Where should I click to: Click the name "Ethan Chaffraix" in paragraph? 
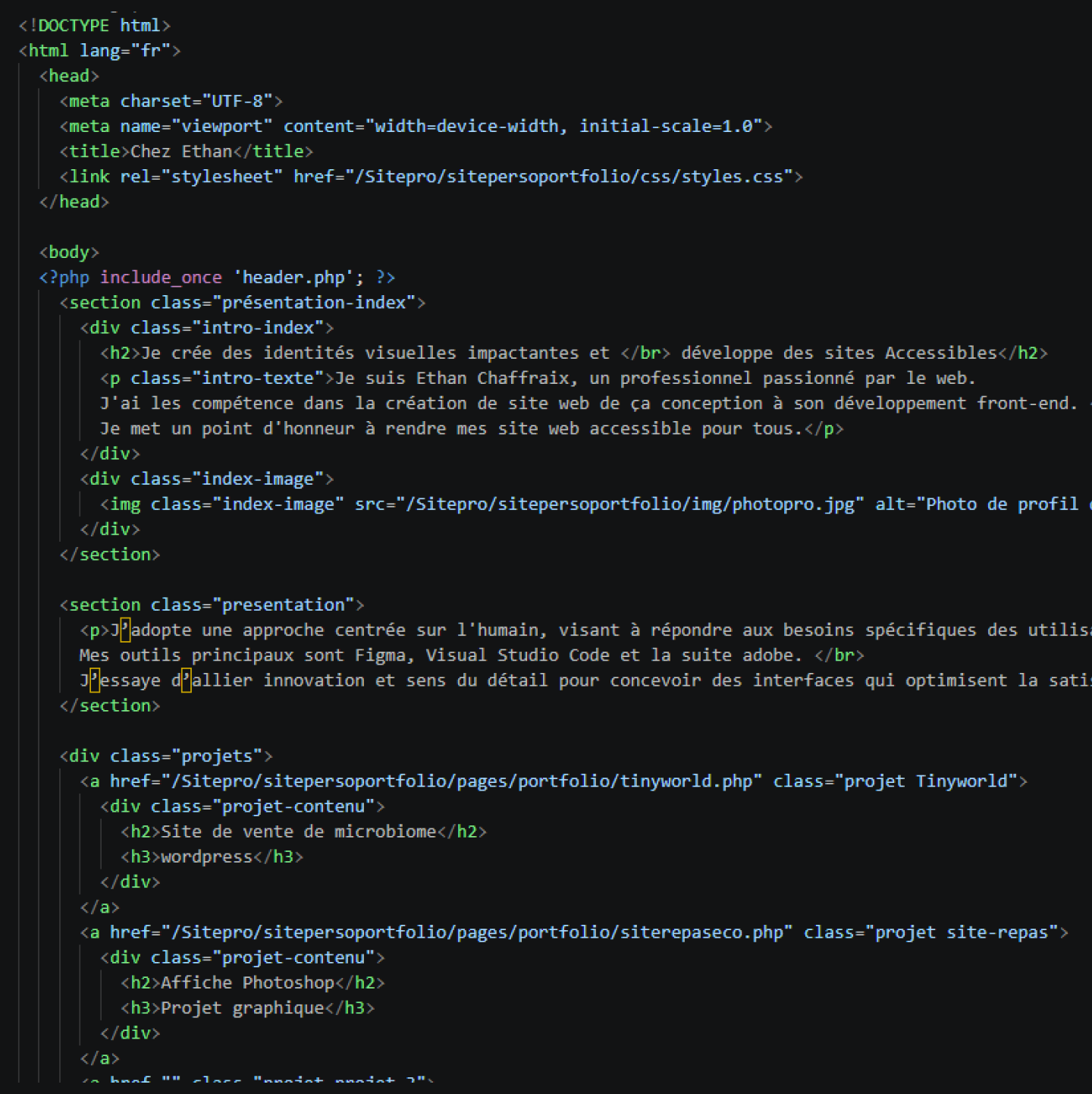(x=492, y=378)
